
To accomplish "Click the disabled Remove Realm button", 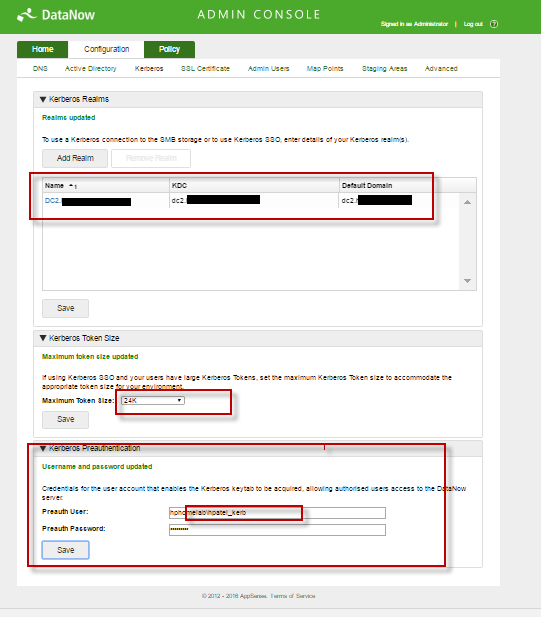I will tap(151, 158).
